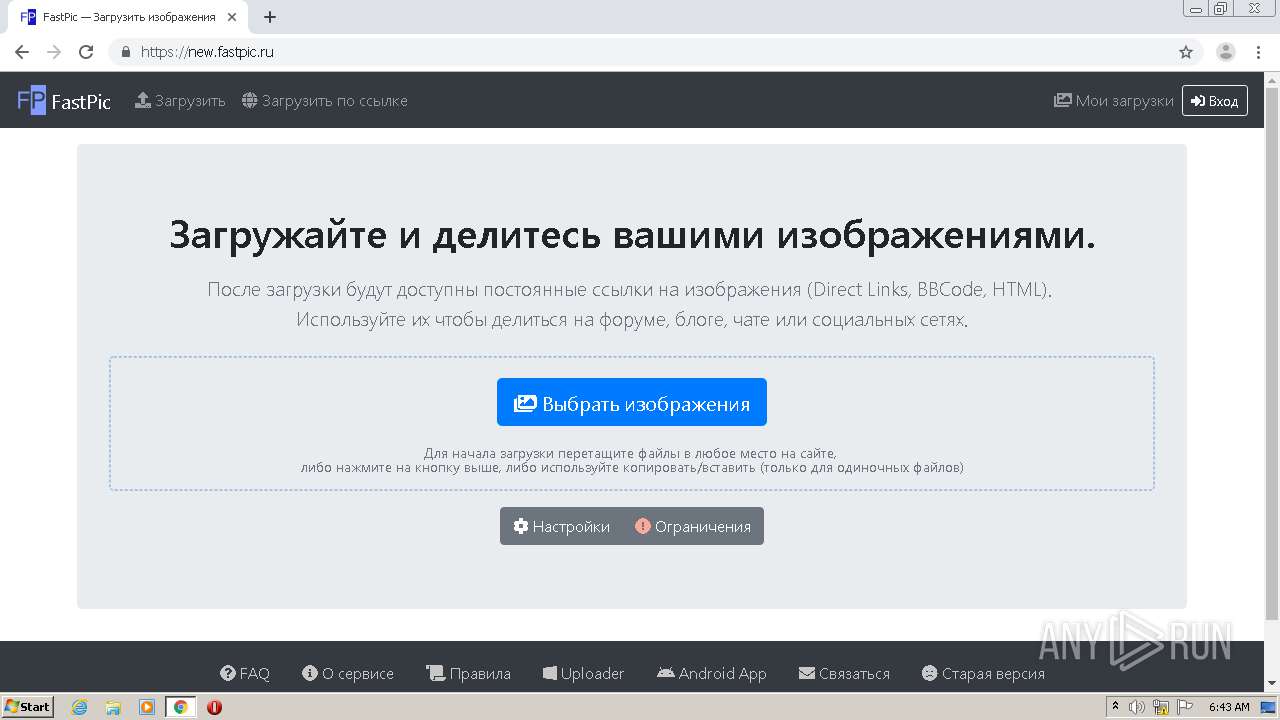1280x720 pixels.
Task: Click action center flag icon
Action: click(x=1185, y=707)
